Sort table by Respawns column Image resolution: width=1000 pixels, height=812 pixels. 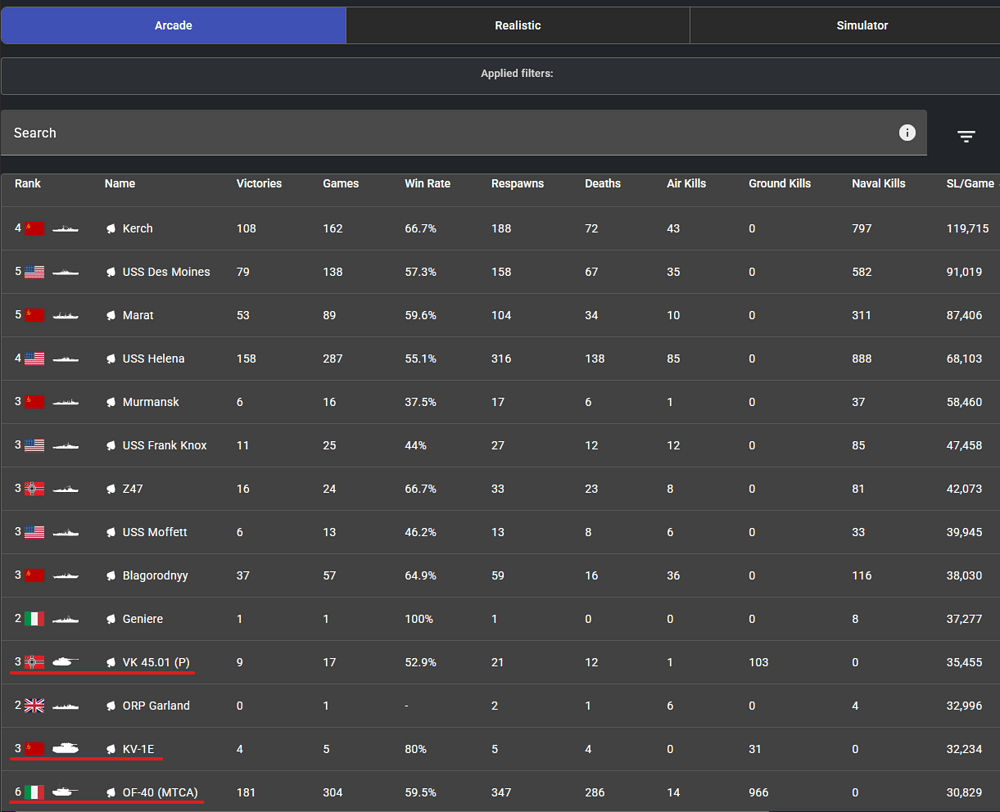(x=517, y=184)
